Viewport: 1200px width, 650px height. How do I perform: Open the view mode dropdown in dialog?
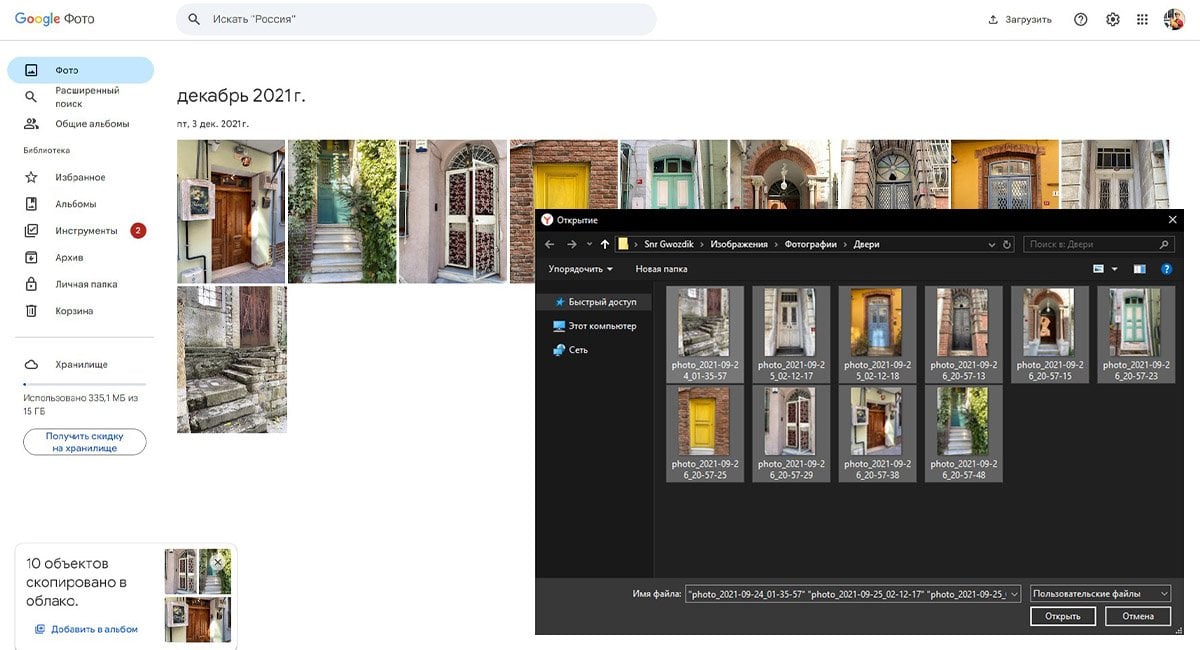tap(1114, 269)
